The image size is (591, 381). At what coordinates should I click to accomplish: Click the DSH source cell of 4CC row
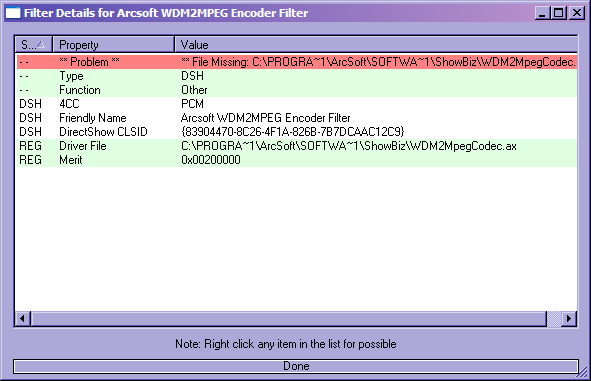[x=31, y=104]
